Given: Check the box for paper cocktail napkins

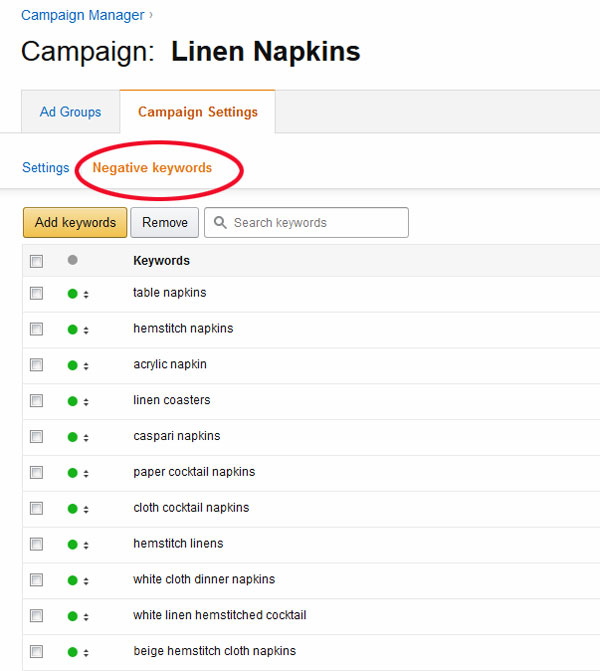Looking at the screenshot, I should point(36,472).
